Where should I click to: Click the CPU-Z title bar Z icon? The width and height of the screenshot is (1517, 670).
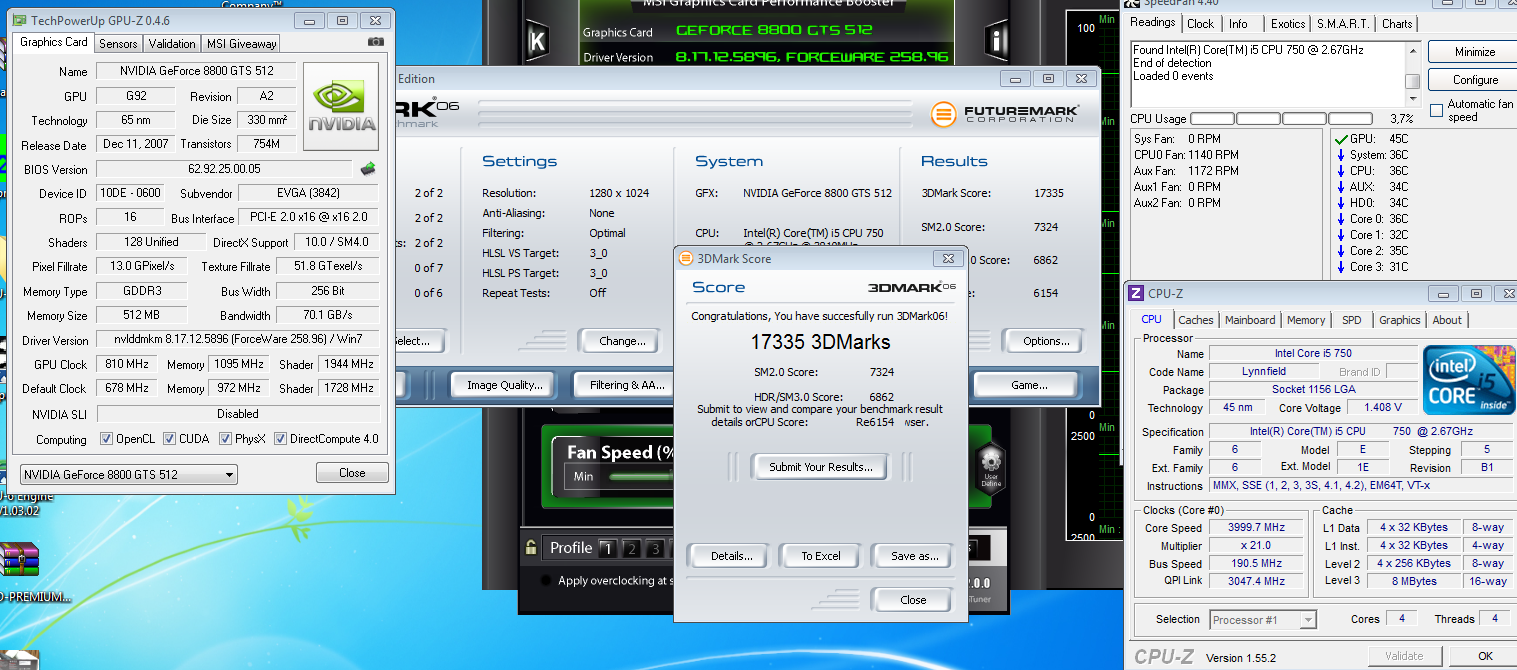(1135, 293)
